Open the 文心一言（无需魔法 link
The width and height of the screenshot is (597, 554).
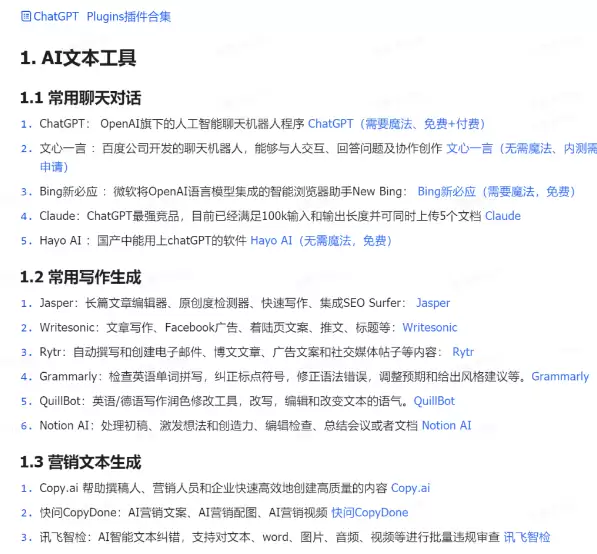point(522,148)
